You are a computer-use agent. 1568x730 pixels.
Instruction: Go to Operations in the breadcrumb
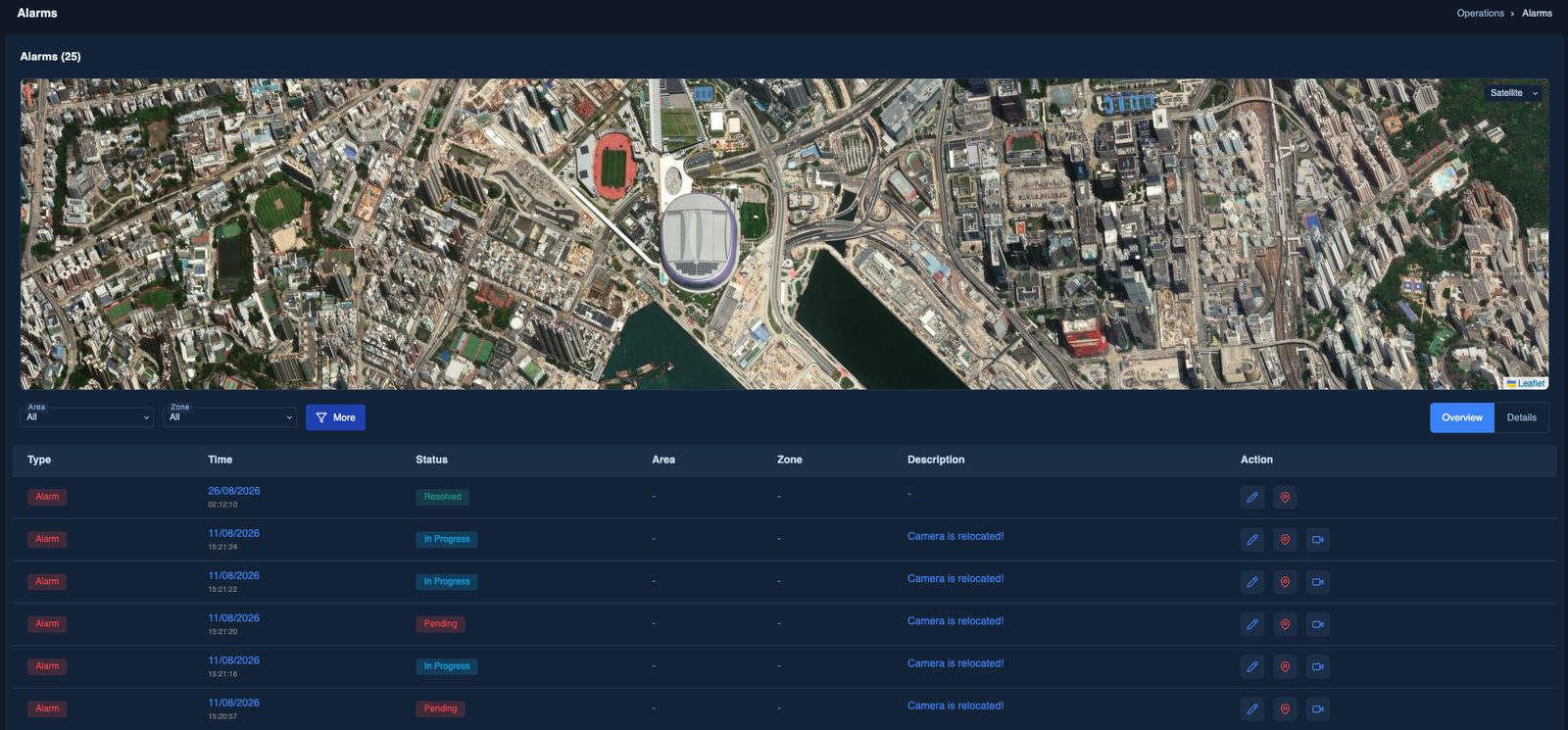[x=1480, y=13]
